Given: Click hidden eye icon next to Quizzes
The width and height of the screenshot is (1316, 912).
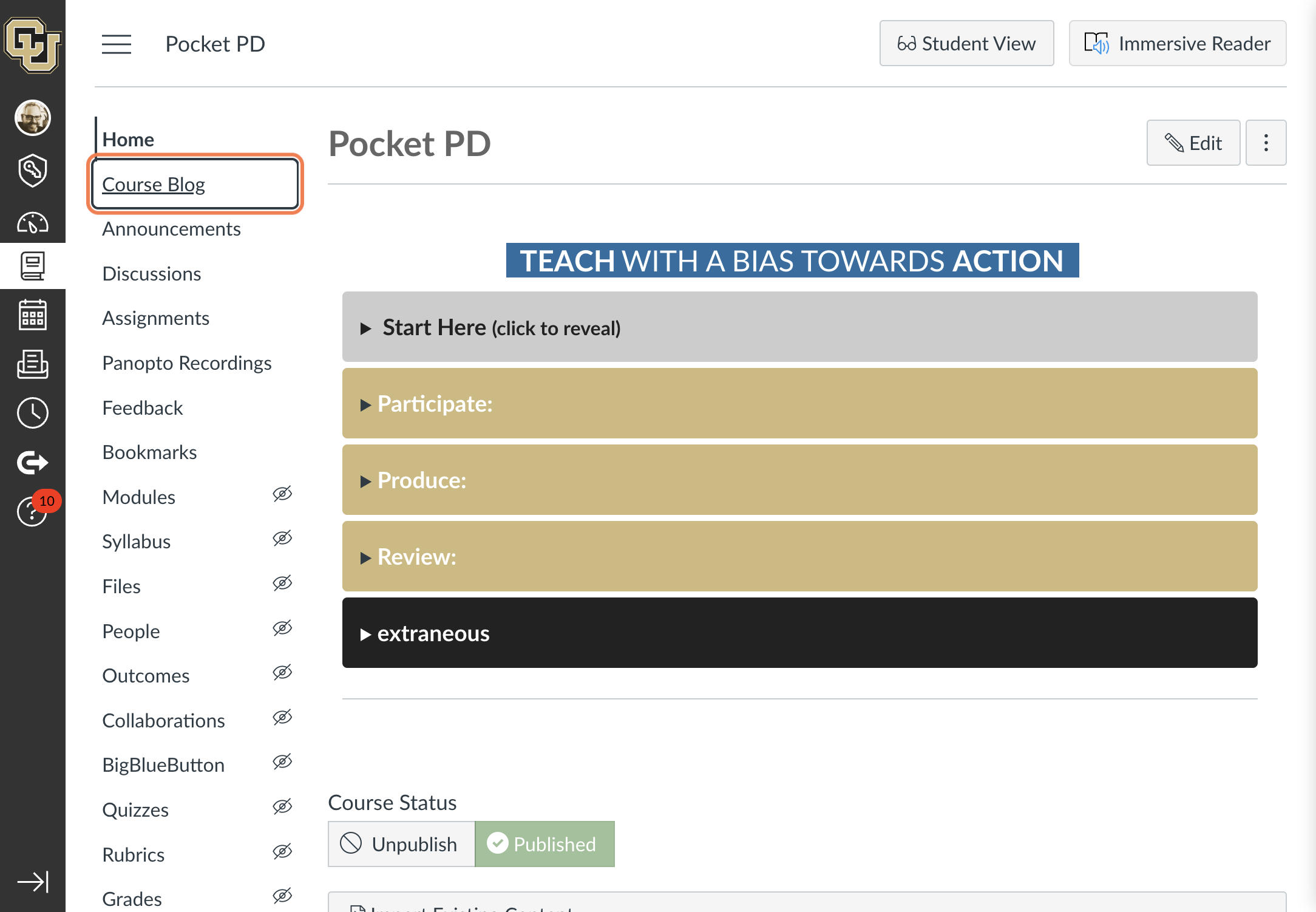Looking at the screenshot, I should tap(282, 807).
